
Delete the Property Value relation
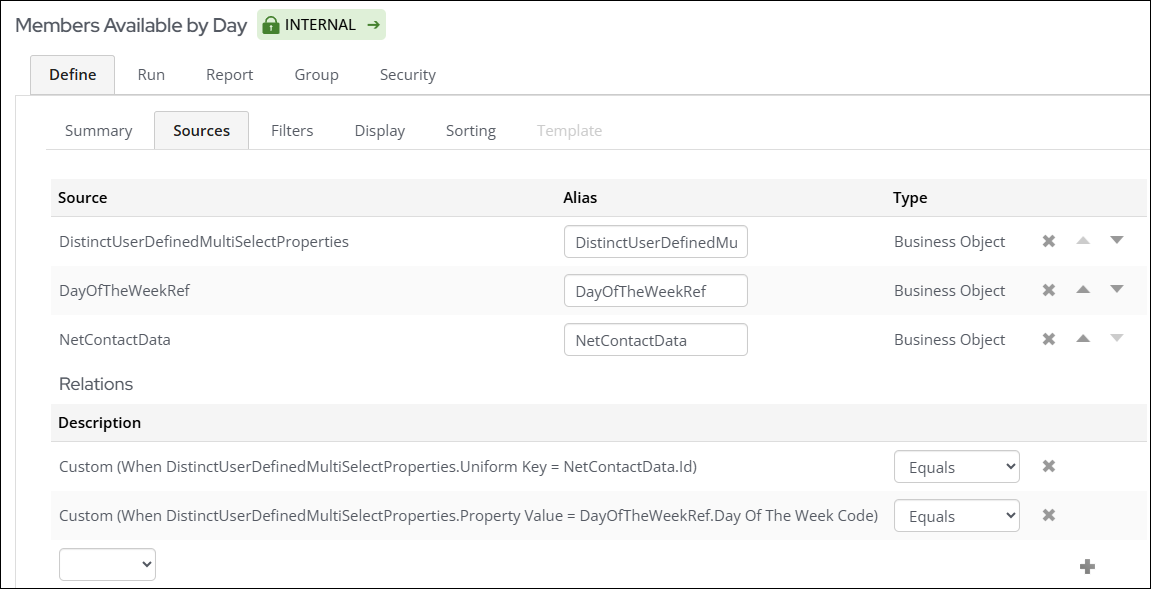(1048, 516)
